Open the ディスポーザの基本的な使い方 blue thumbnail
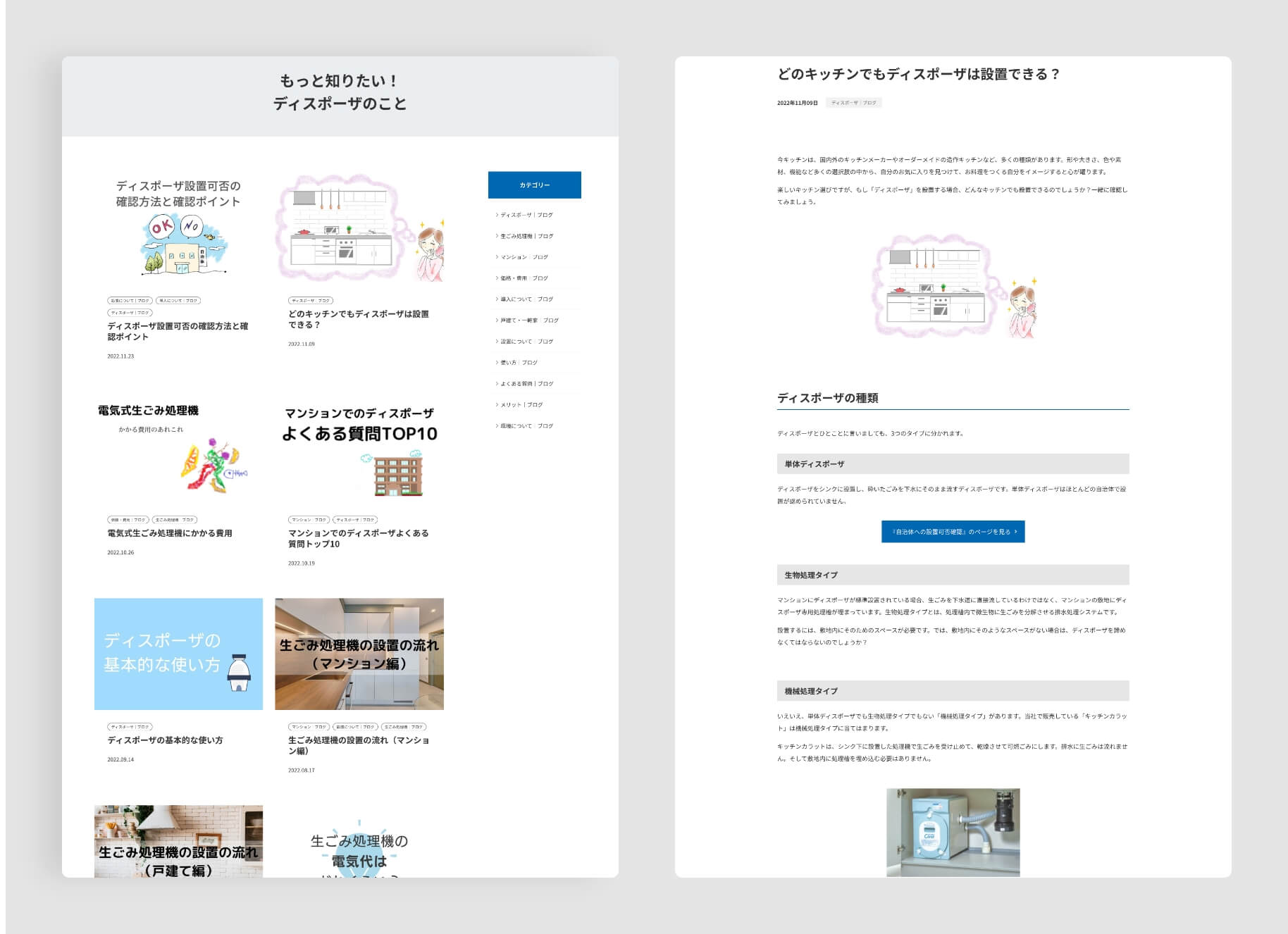This screenshot has height=934, width=1288. tap(179, 654)
